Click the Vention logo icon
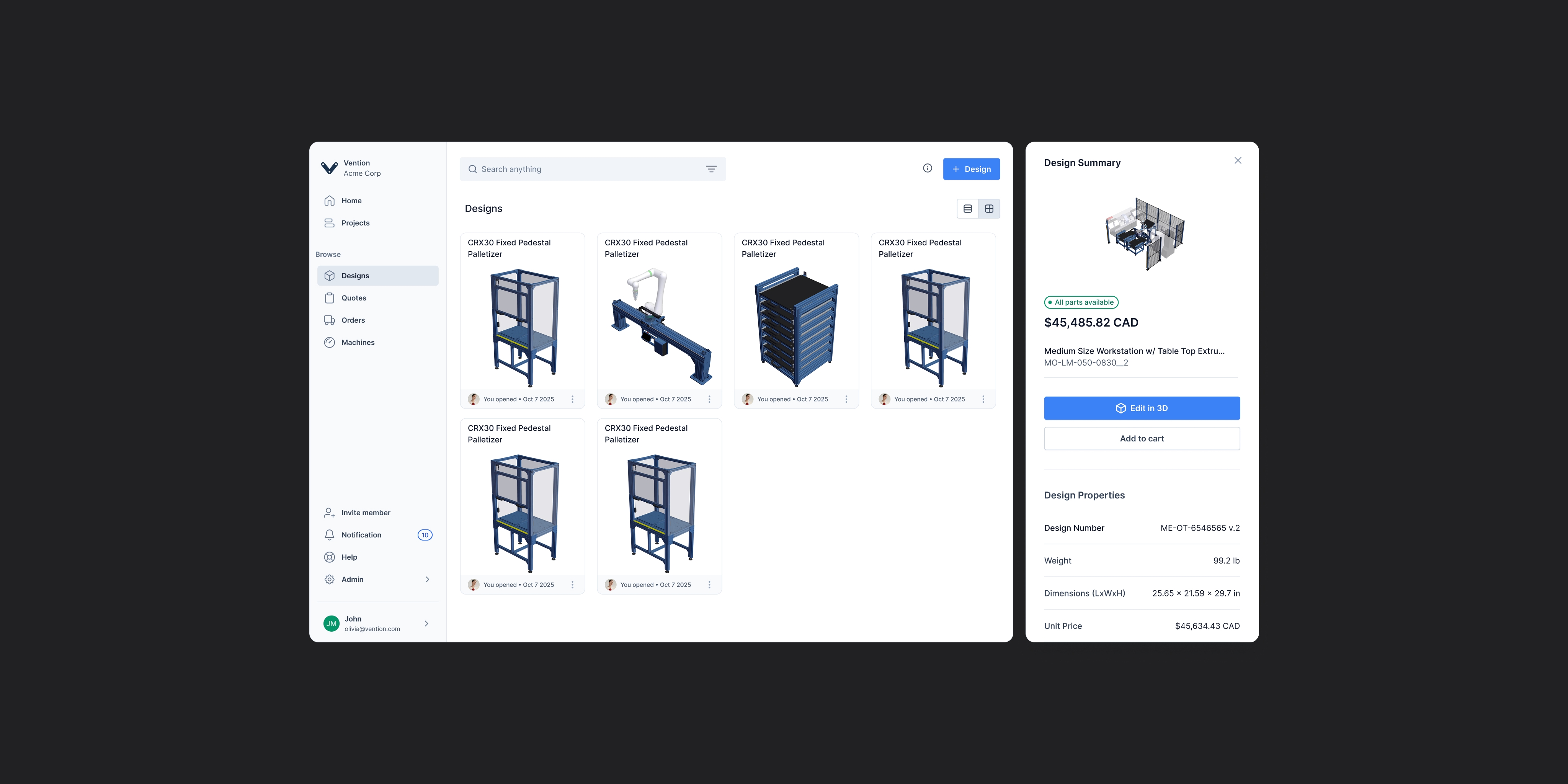 [329, 168]
